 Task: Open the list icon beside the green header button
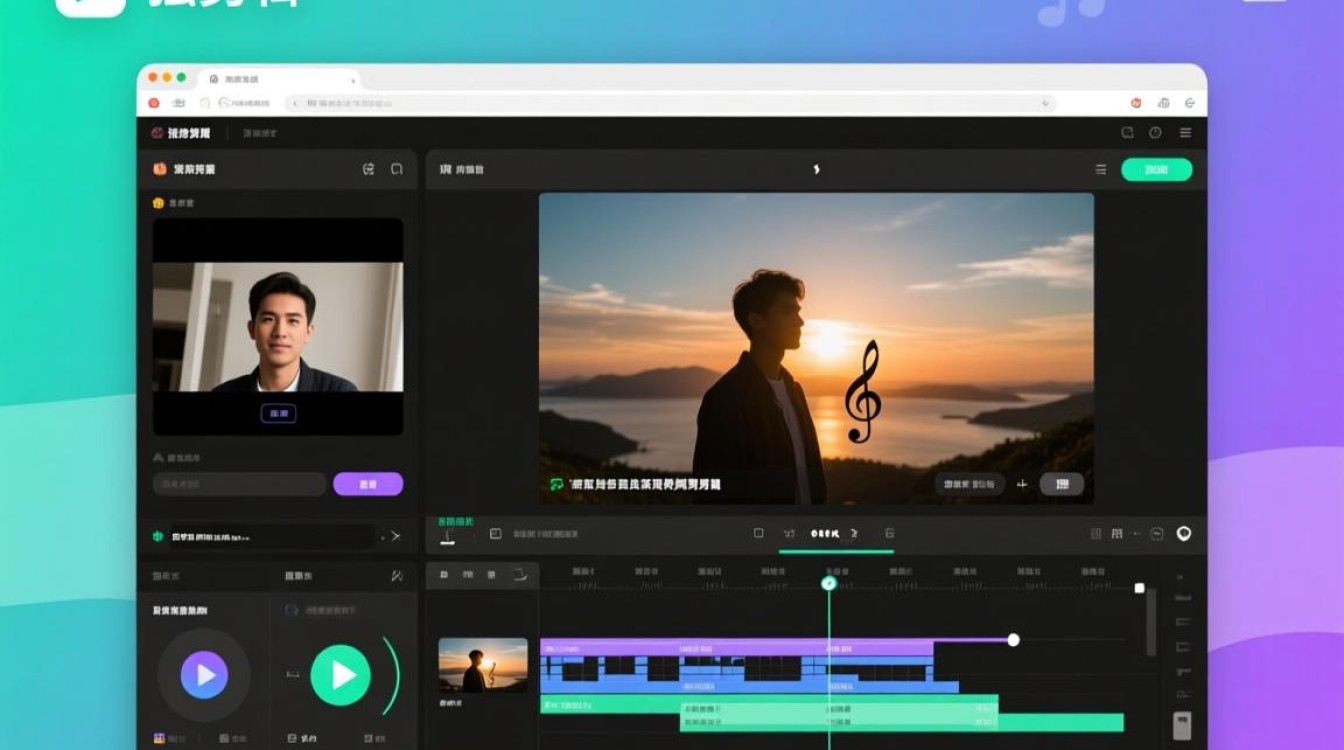[x=1101, y=170]
